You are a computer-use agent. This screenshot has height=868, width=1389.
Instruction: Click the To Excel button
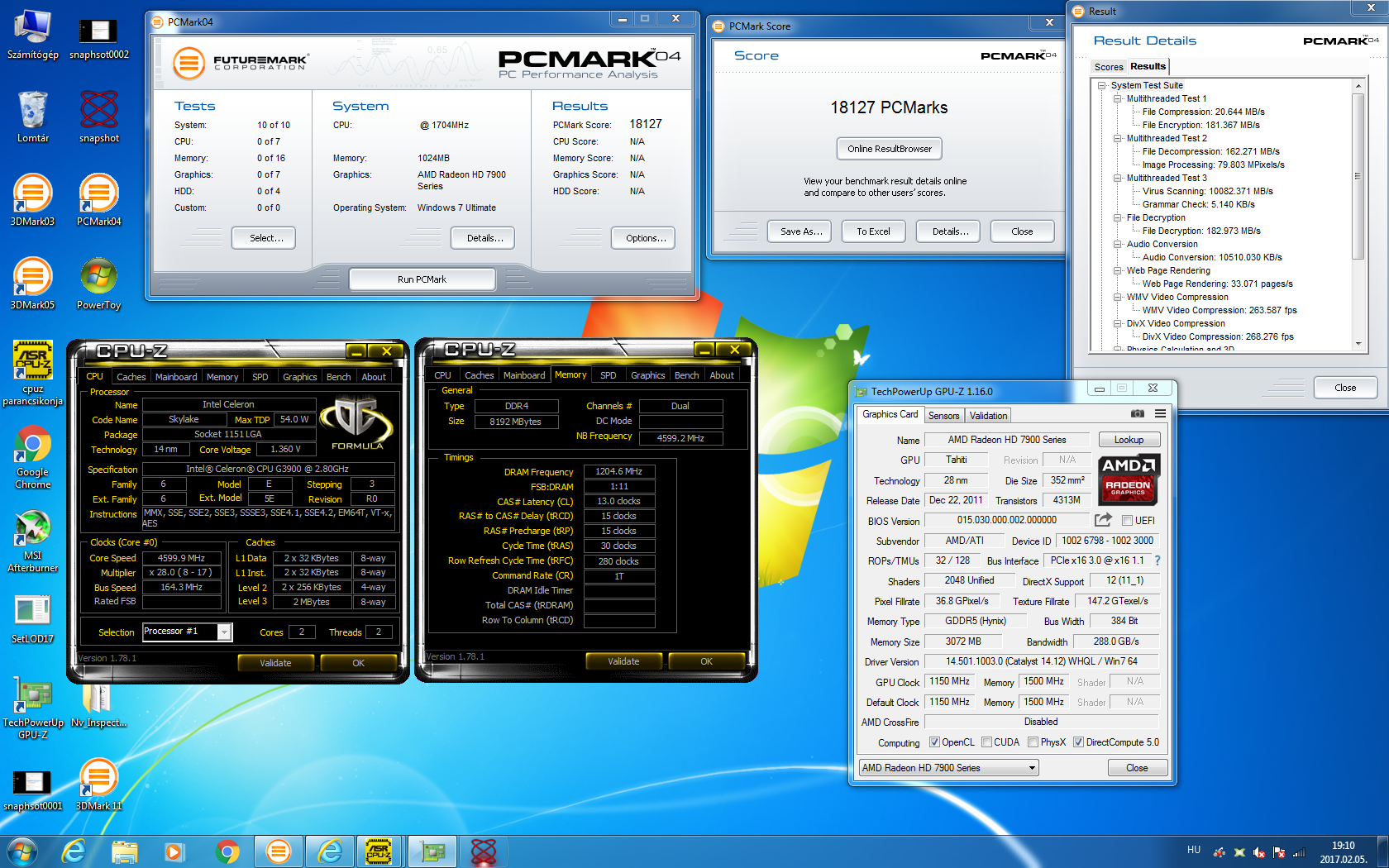873,231
